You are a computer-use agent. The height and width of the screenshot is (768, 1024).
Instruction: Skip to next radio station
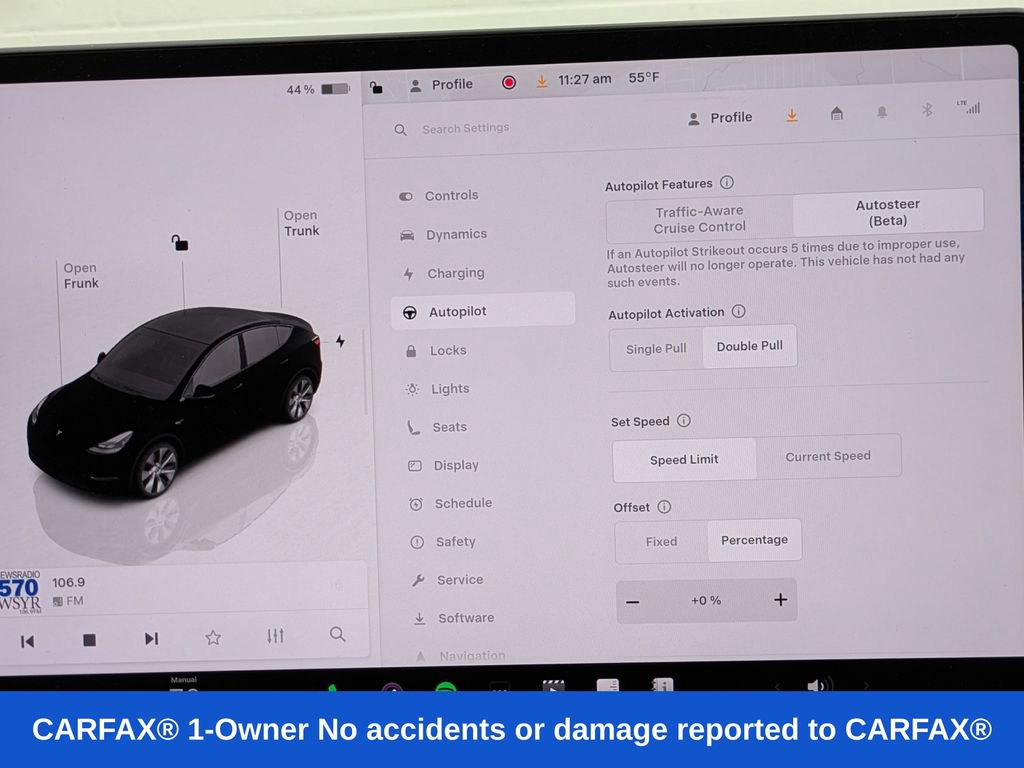(151, 638)
